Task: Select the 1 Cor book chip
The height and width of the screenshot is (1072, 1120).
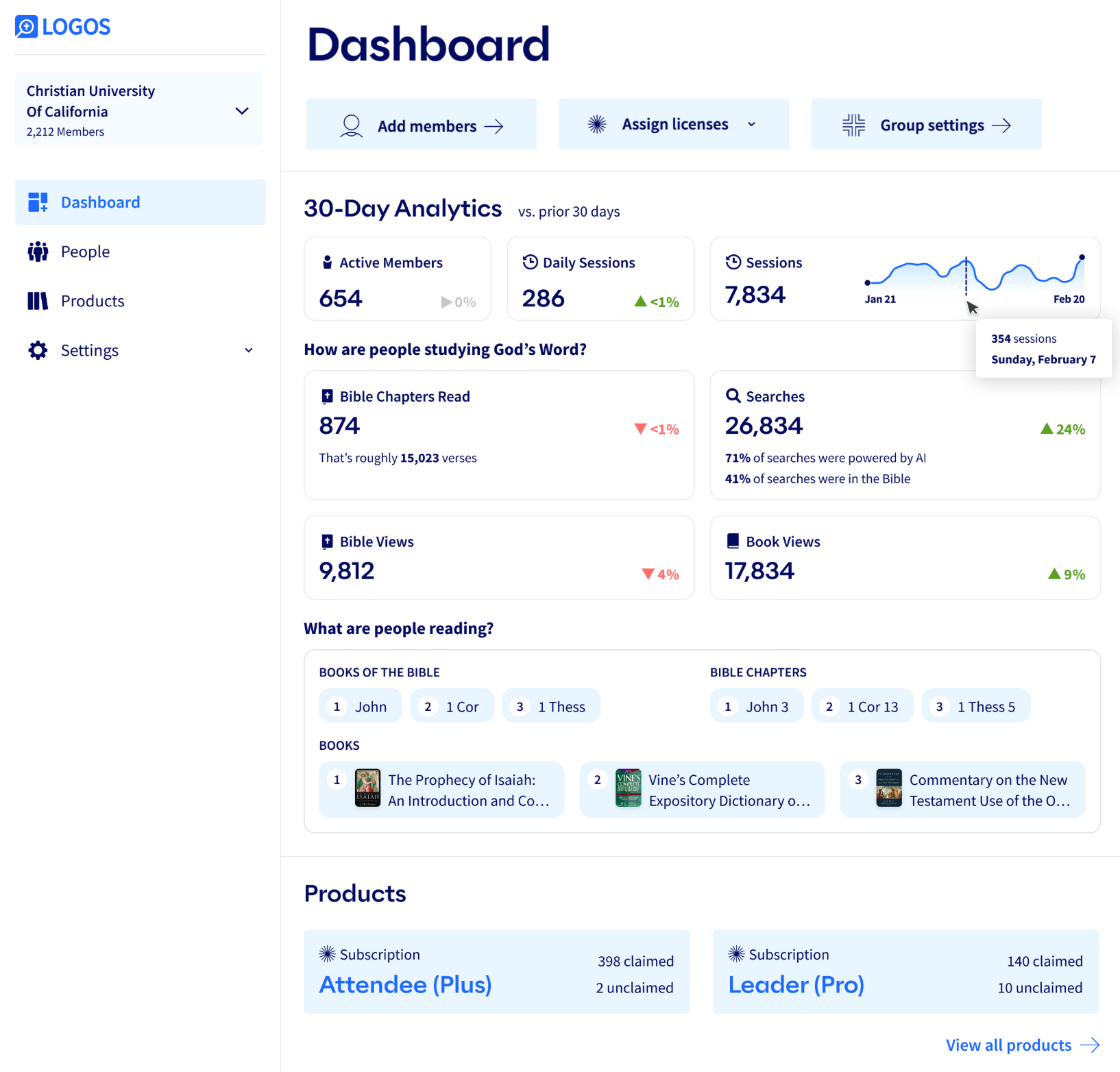Action: click(x=452, y=706)
